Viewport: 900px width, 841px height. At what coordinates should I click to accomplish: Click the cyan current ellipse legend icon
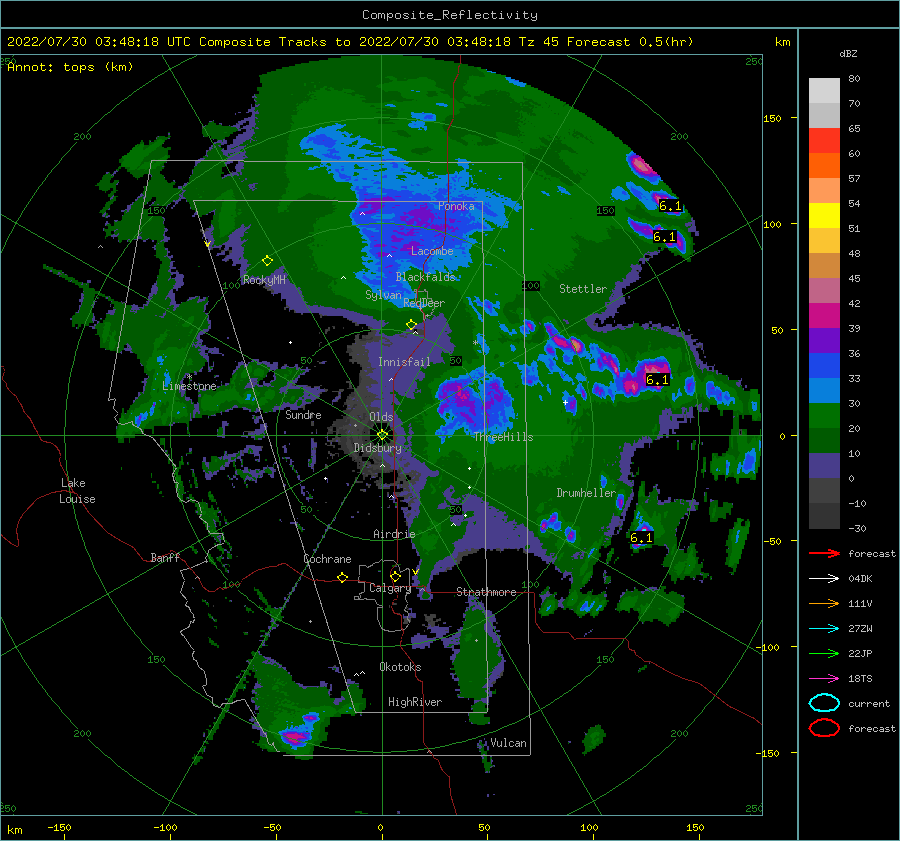point(824,703)
